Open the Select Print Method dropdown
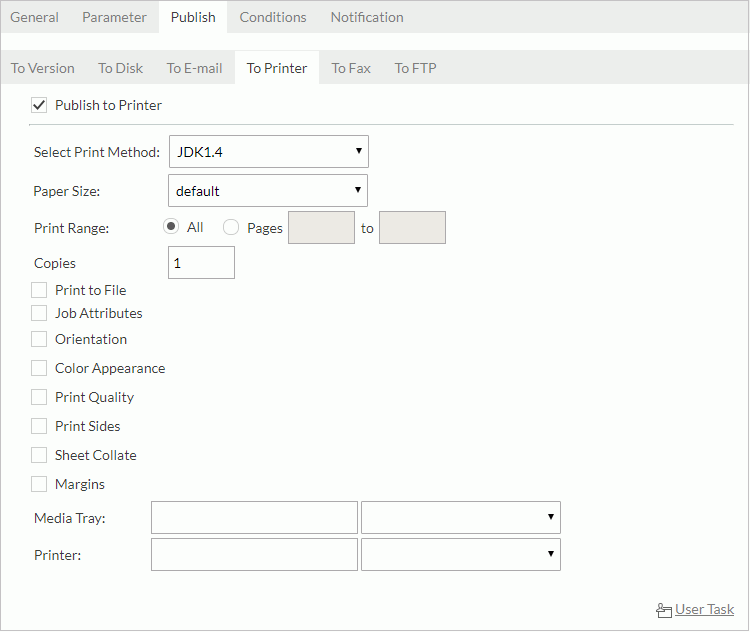Image resolution: width=750 pixels, height=632 pixels. (x=269, y=152)
